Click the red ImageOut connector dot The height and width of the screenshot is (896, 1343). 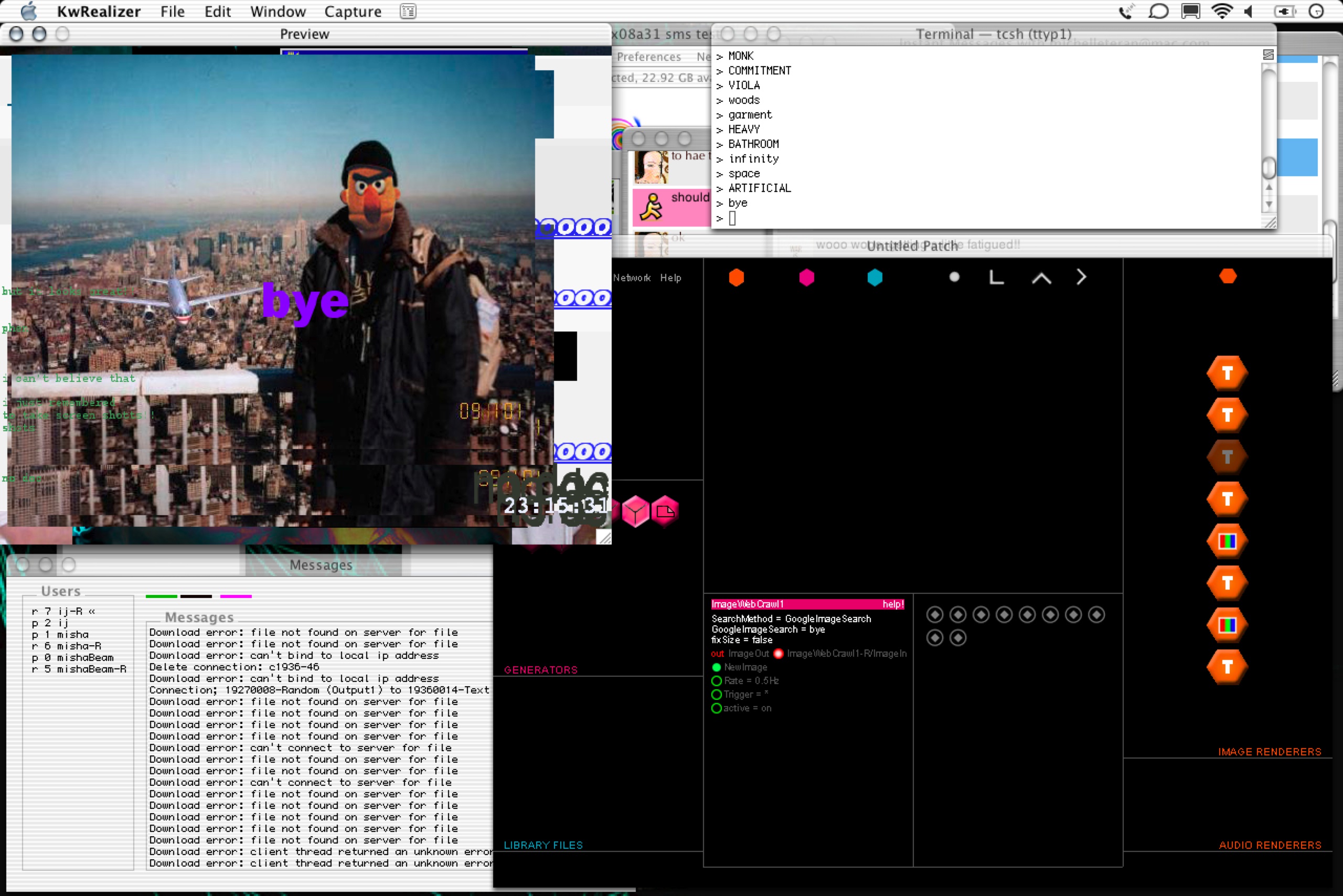pyautogui.click(x=778, y=653)
